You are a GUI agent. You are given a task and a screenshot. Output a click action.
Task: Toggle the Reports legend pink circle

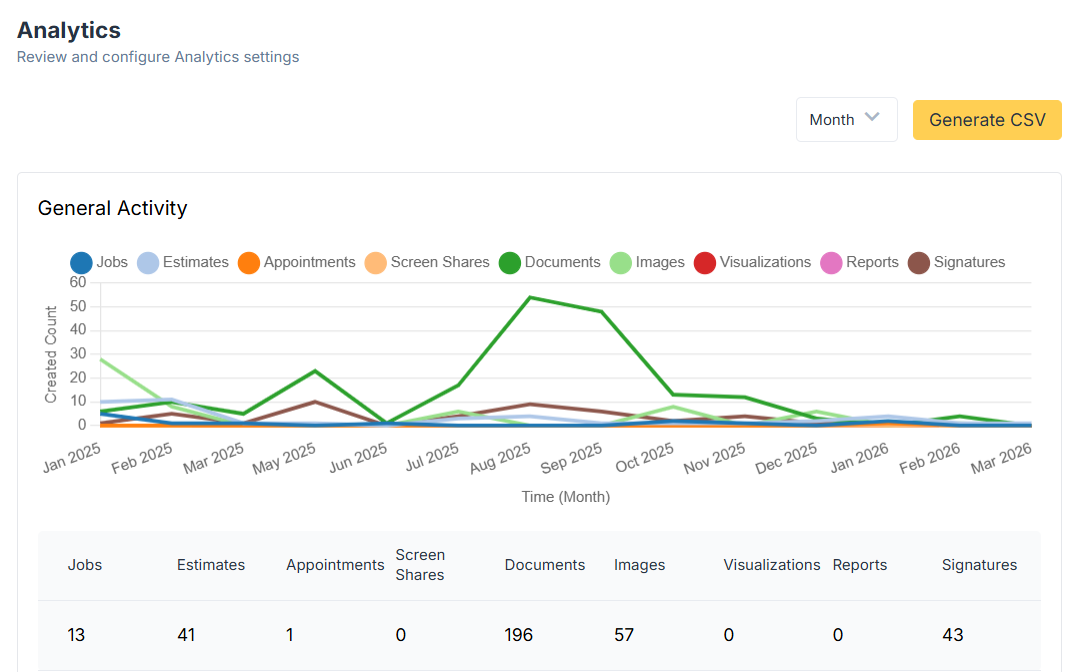click(x=831, y=263)
